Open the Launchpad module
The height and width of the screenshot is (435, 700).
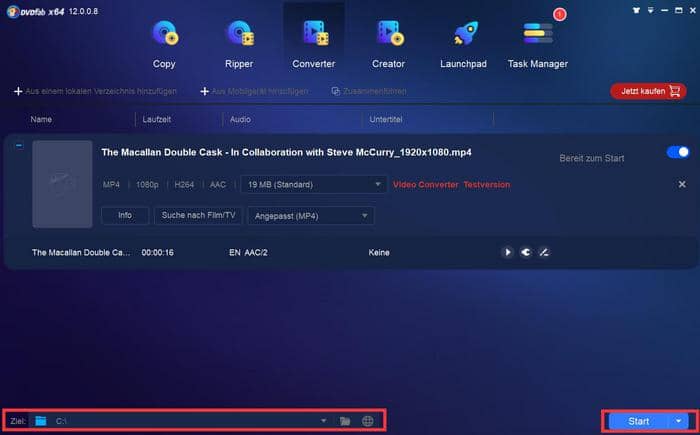click(x=463, y=43)
